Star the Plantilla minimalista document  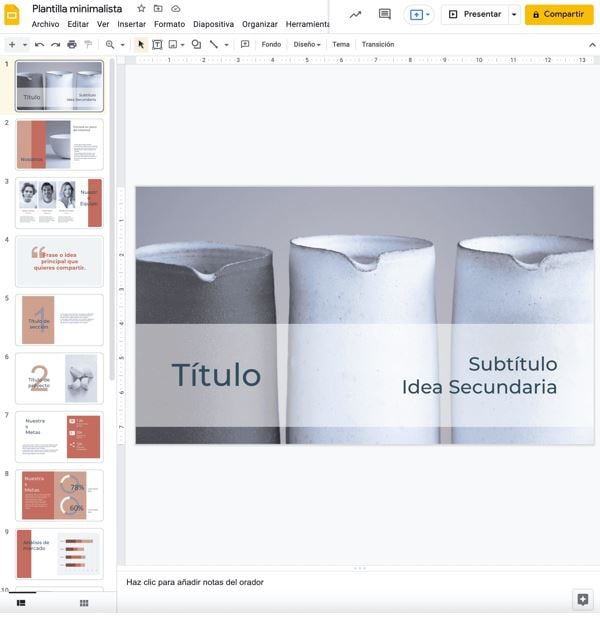(141, 8)
